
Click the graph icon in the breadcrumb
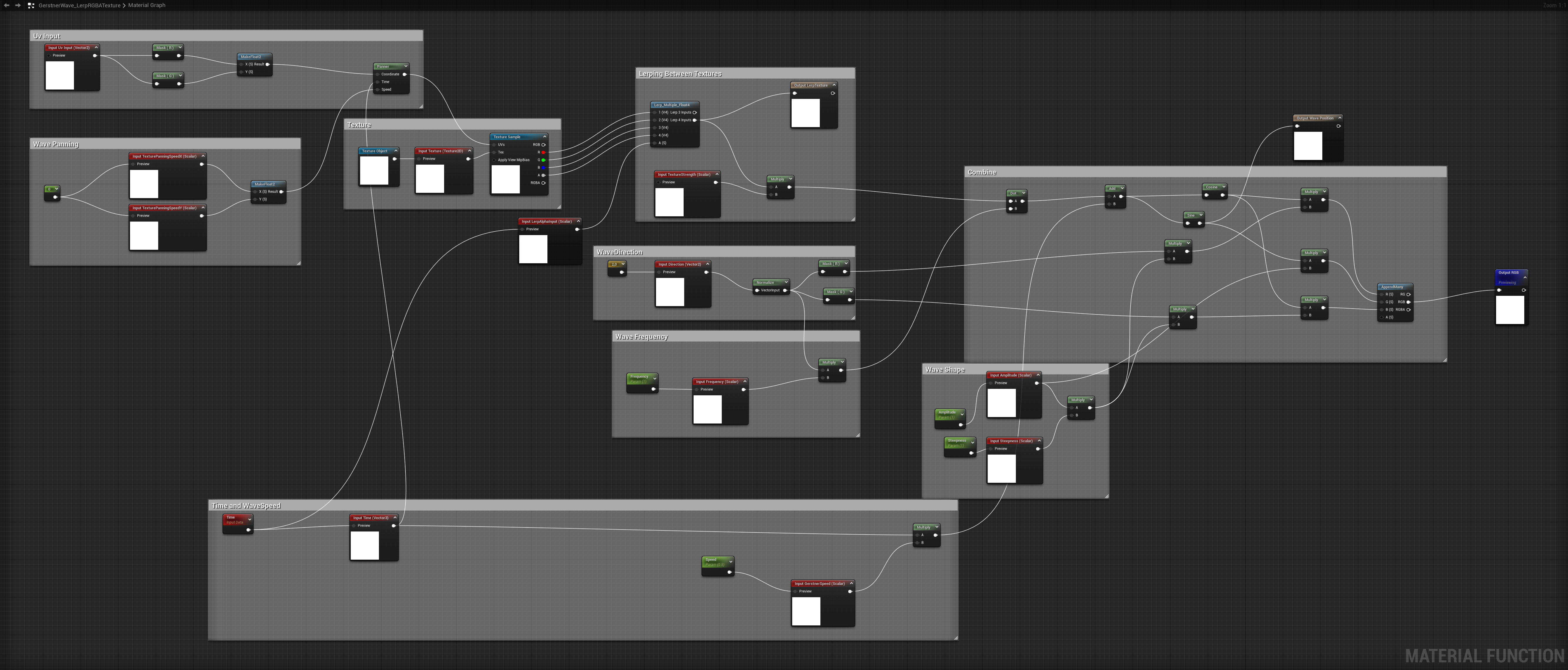coord(31,6)
